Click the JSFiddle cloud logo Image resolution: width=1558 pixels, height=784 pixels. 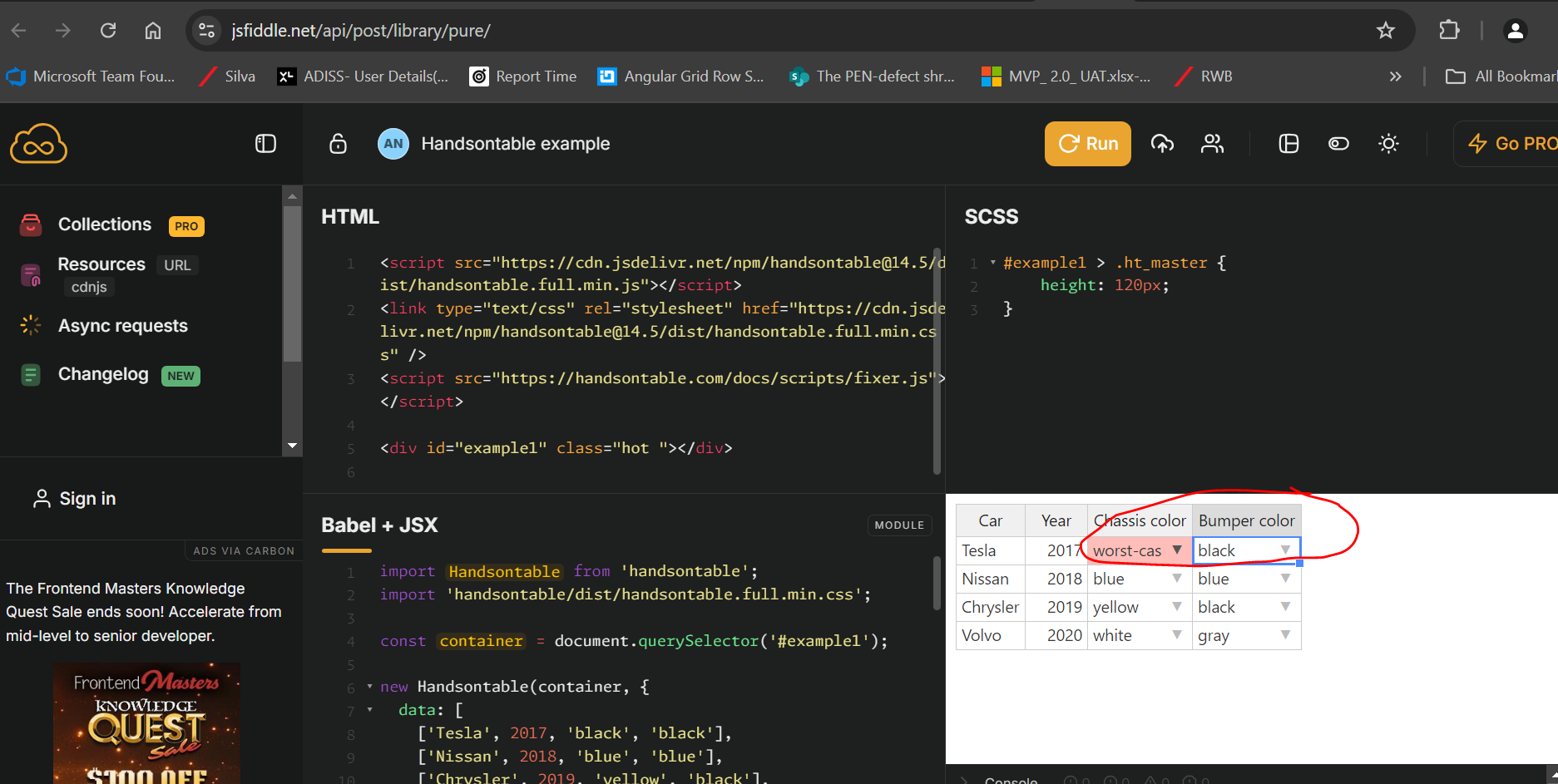click(x=38, y=144)
